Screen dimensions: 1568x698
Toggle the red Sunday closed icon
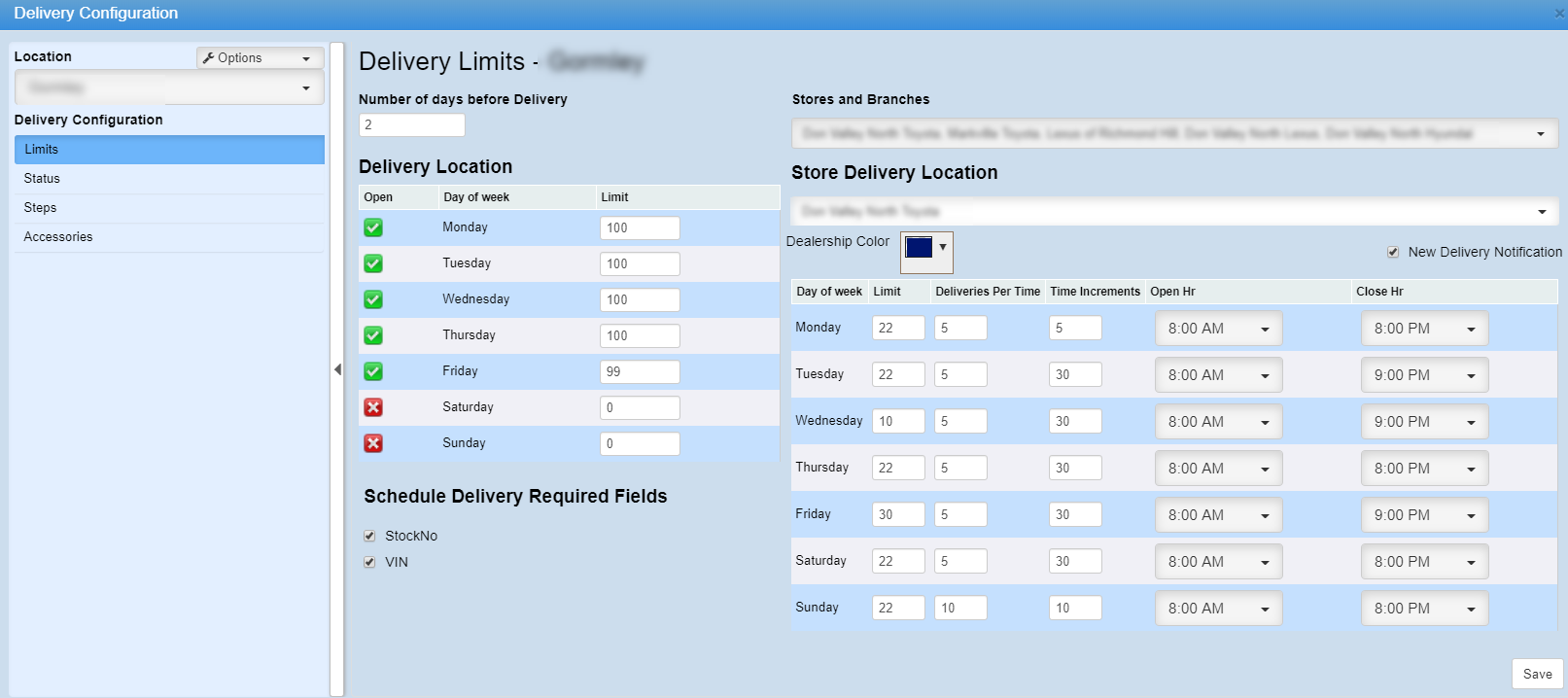coord(373,443)
